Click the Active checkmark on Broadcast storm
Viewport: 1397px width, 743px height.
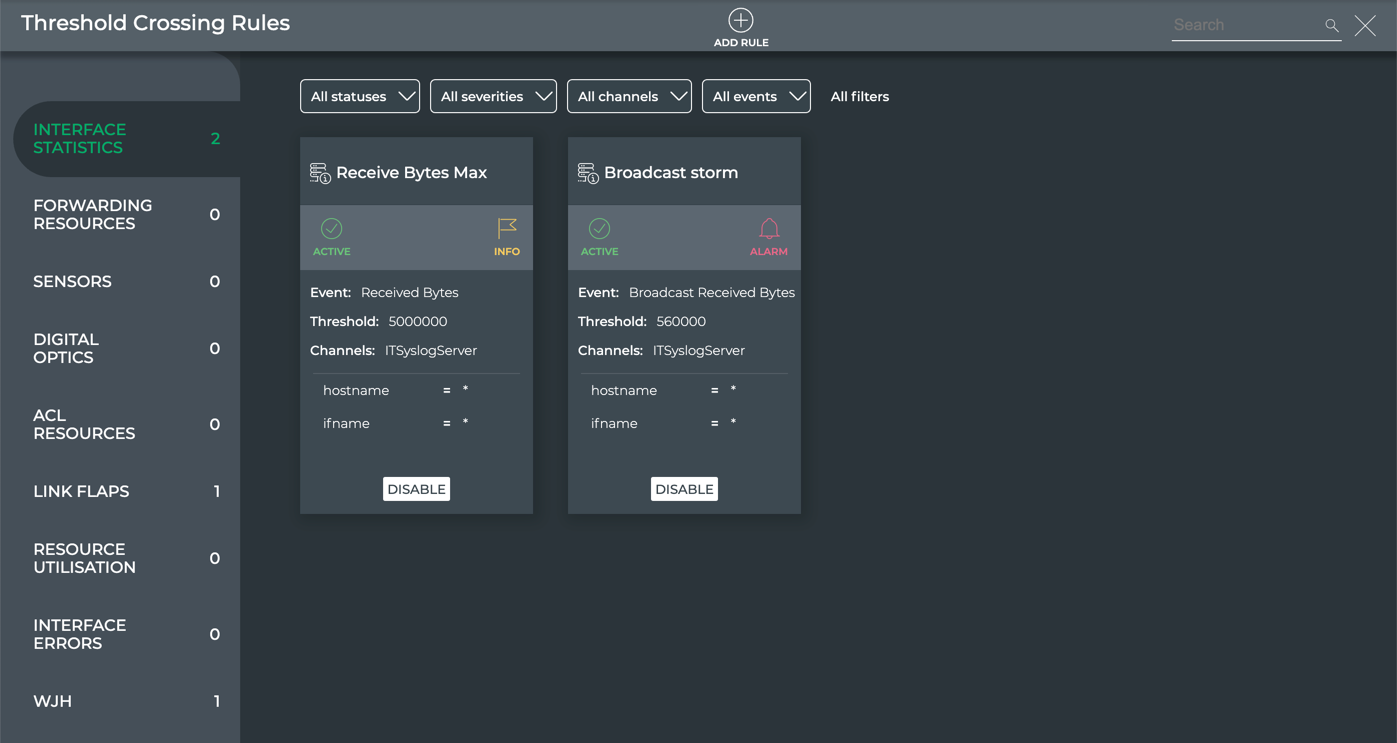coord(599,229)
